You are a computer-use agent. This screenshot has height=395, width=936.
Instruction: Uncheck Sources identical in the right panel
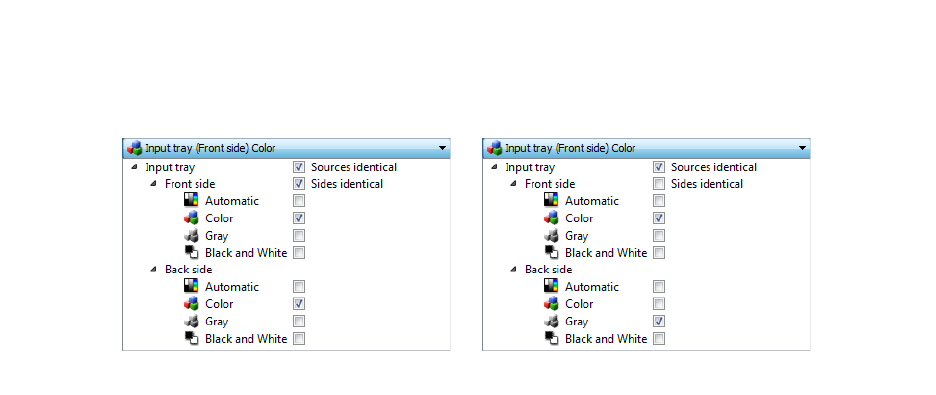tap(659, 167)
